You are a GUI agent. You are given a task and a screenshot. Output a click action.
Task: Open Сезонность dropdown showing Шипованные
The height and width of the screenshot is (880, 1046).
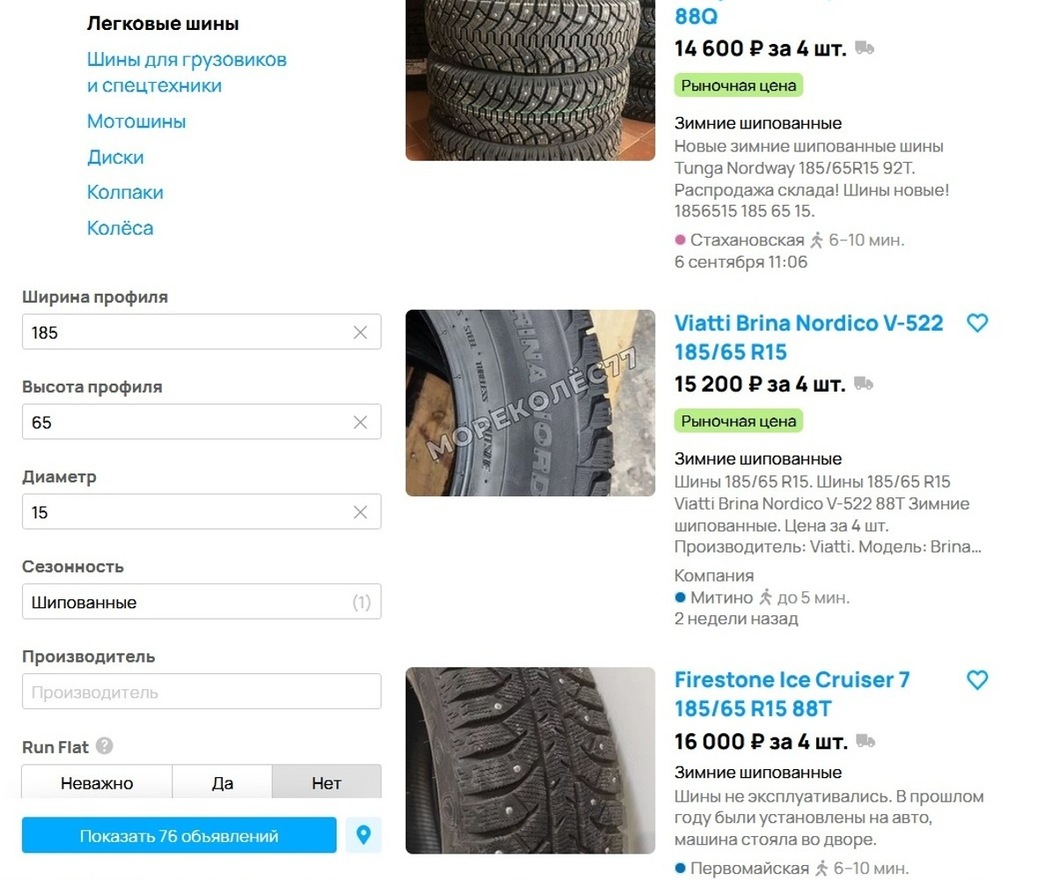[x=201, y=602]
